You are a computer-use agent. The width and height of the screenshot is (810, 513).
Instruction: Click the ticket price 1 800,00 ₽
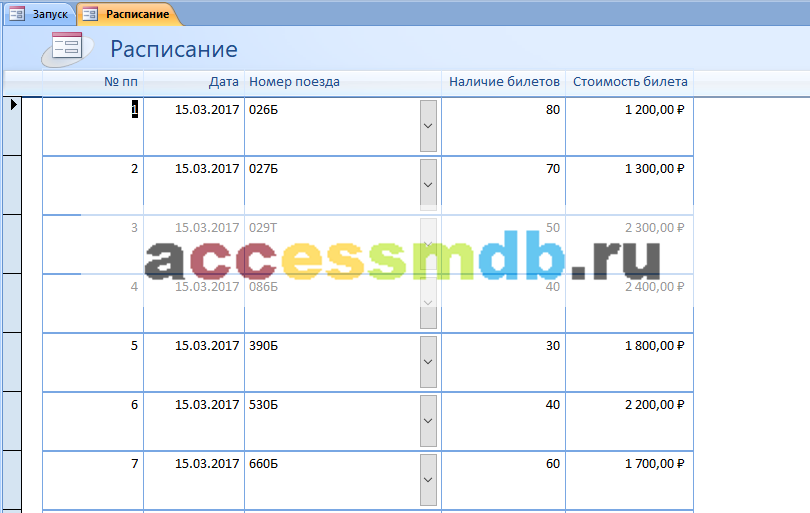coord(655,346)
